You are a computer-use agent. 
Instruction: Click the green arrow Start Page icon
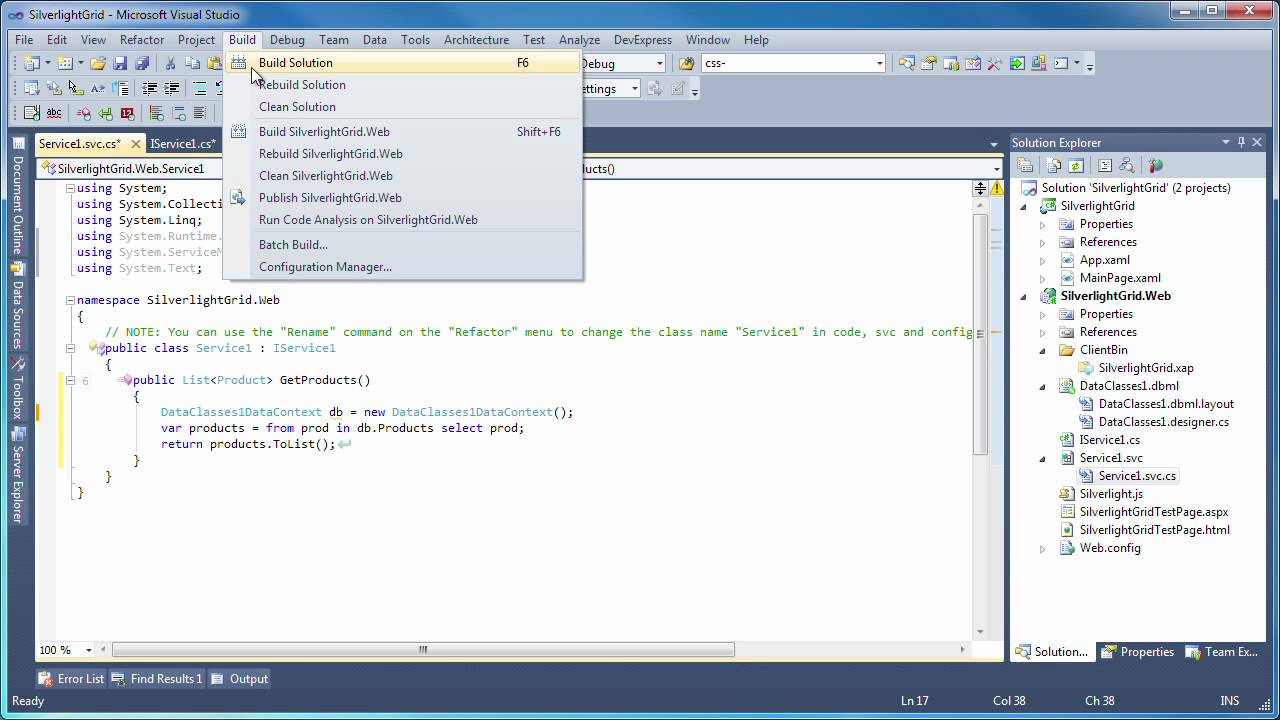(x=1017, y=63)
